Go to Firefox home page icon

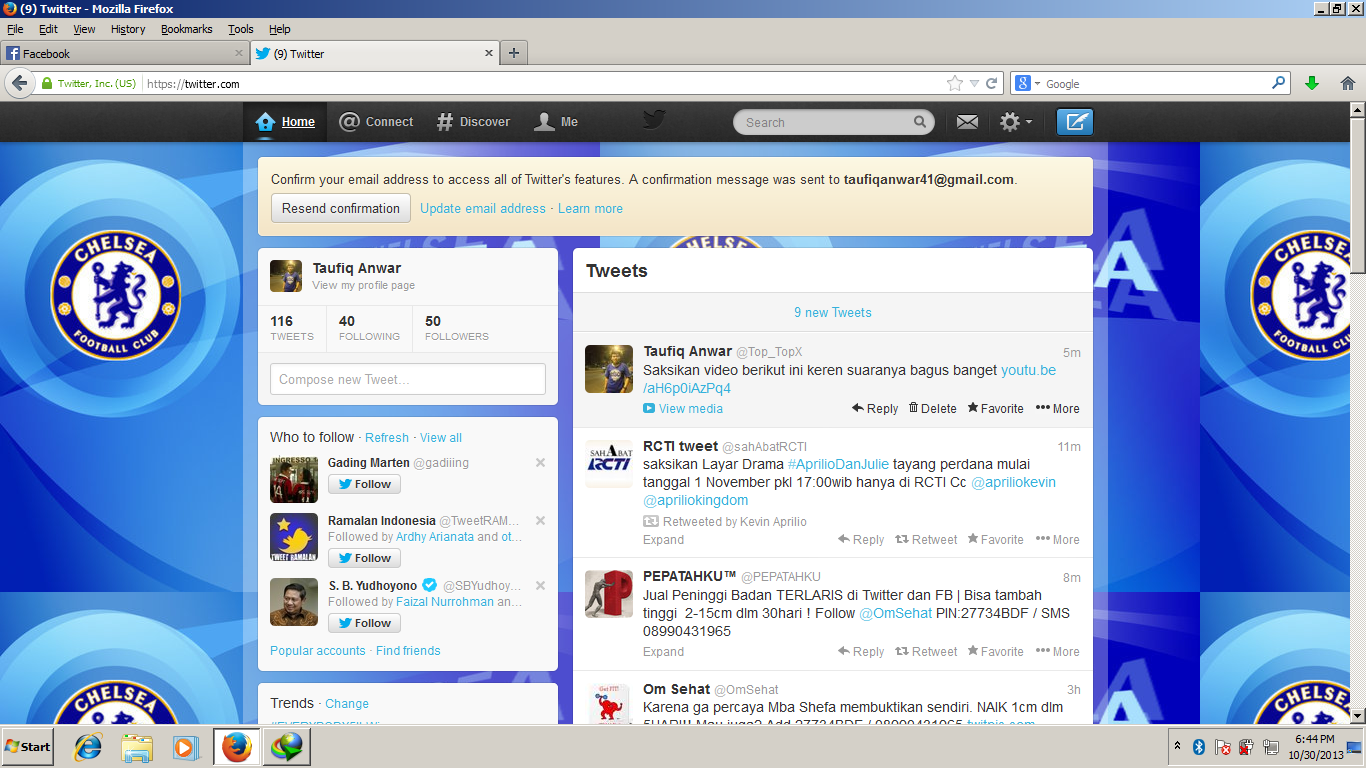(x=1347, y=83)
